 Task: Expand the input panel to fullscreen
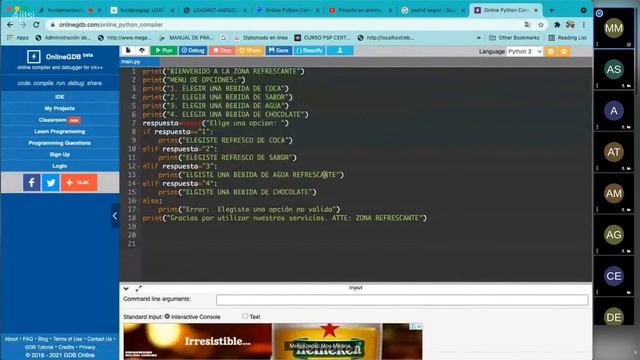[138, 289]
